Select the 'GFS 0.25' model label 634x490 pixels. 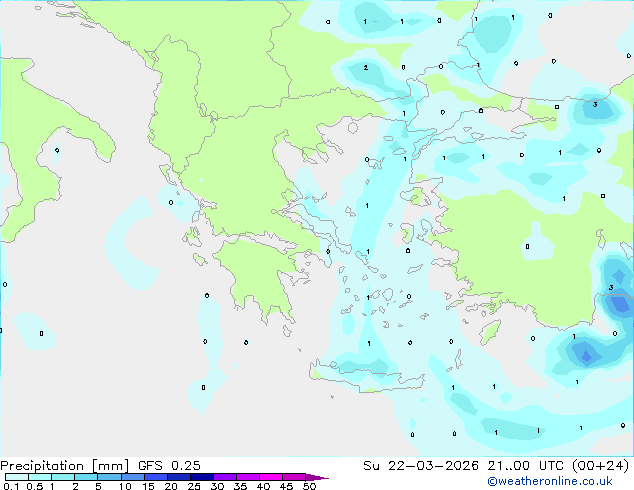coord(169,466)
